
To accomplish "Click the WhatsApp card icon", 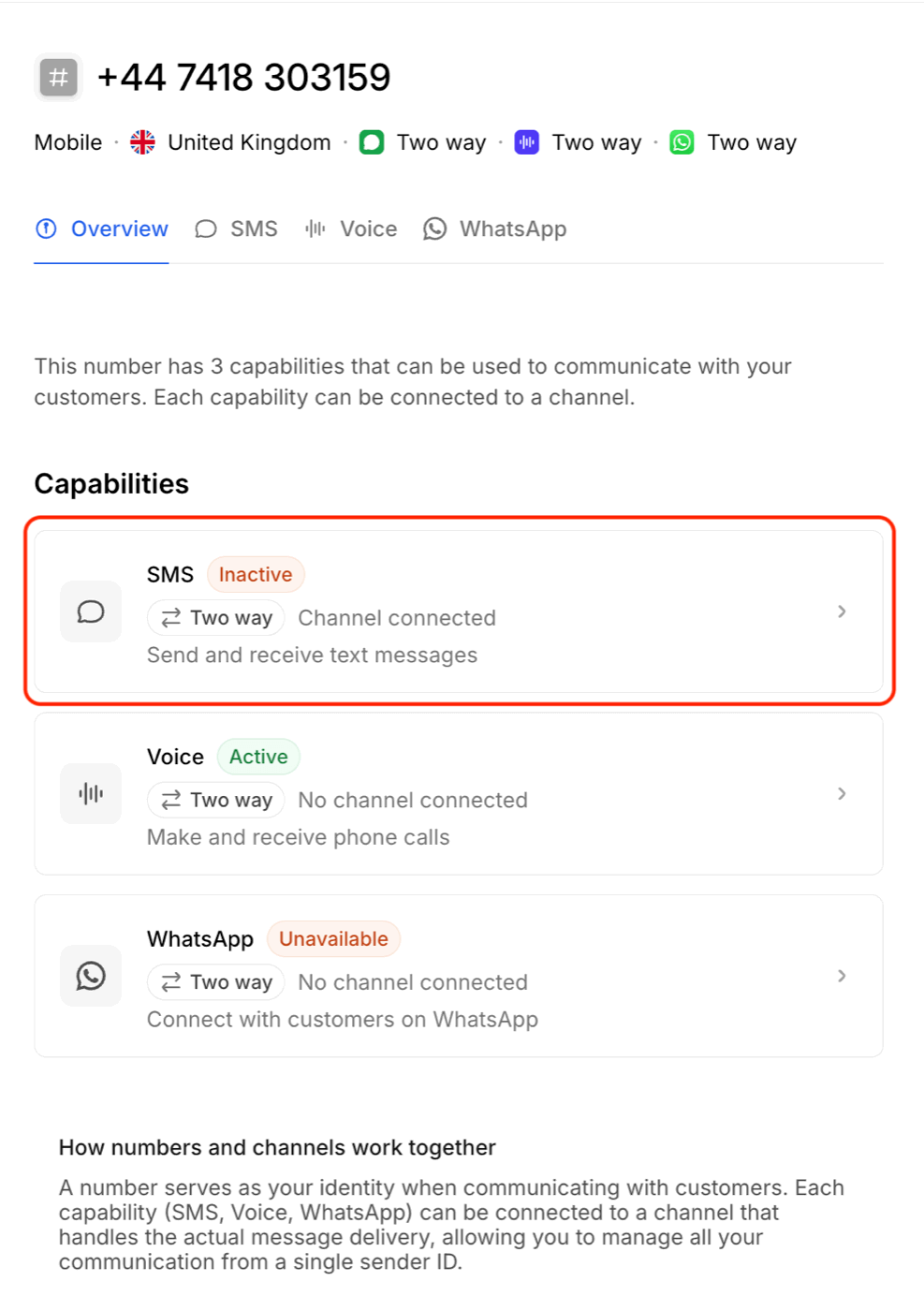I will click(91, 976).
